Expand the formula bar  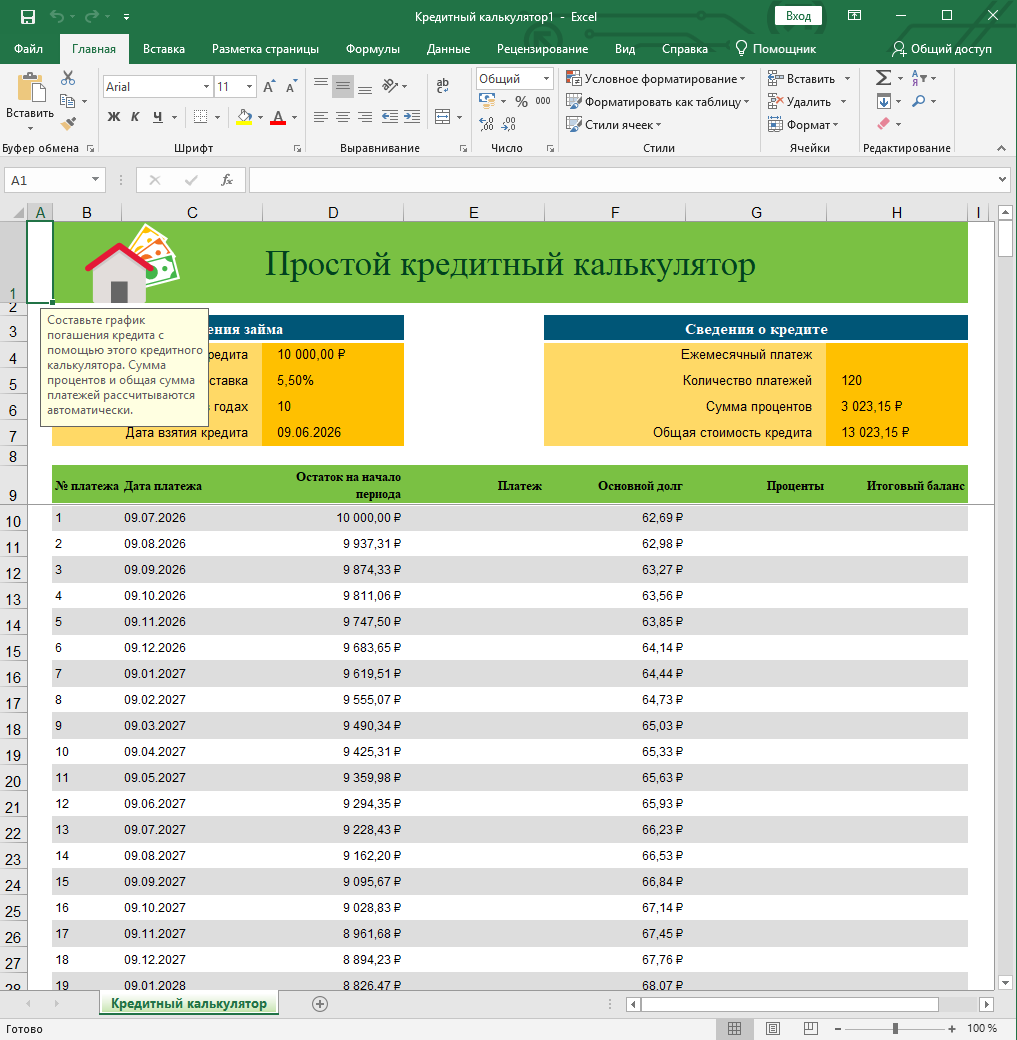click(x=1002, y=180)
